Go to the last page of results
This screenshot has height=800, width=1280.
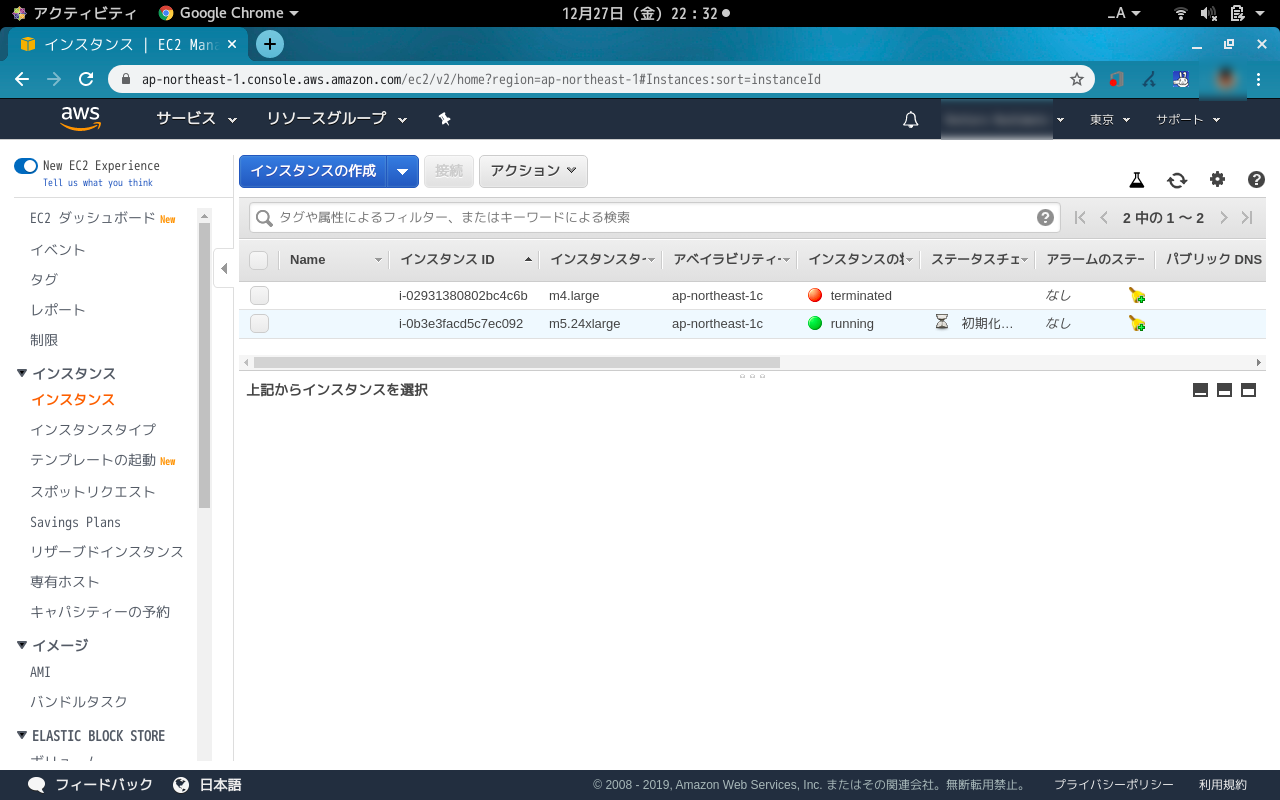[1247, 217]
